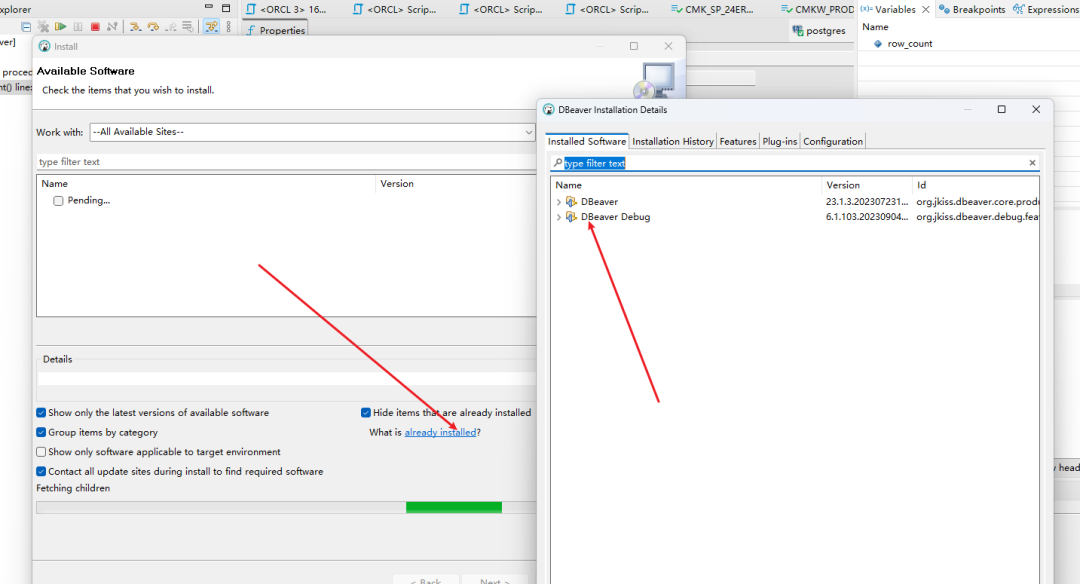Viewport: 1080px width, 584px height.
Task: Switch to CMKW_PROD editor tab
Action: (818, 10)
